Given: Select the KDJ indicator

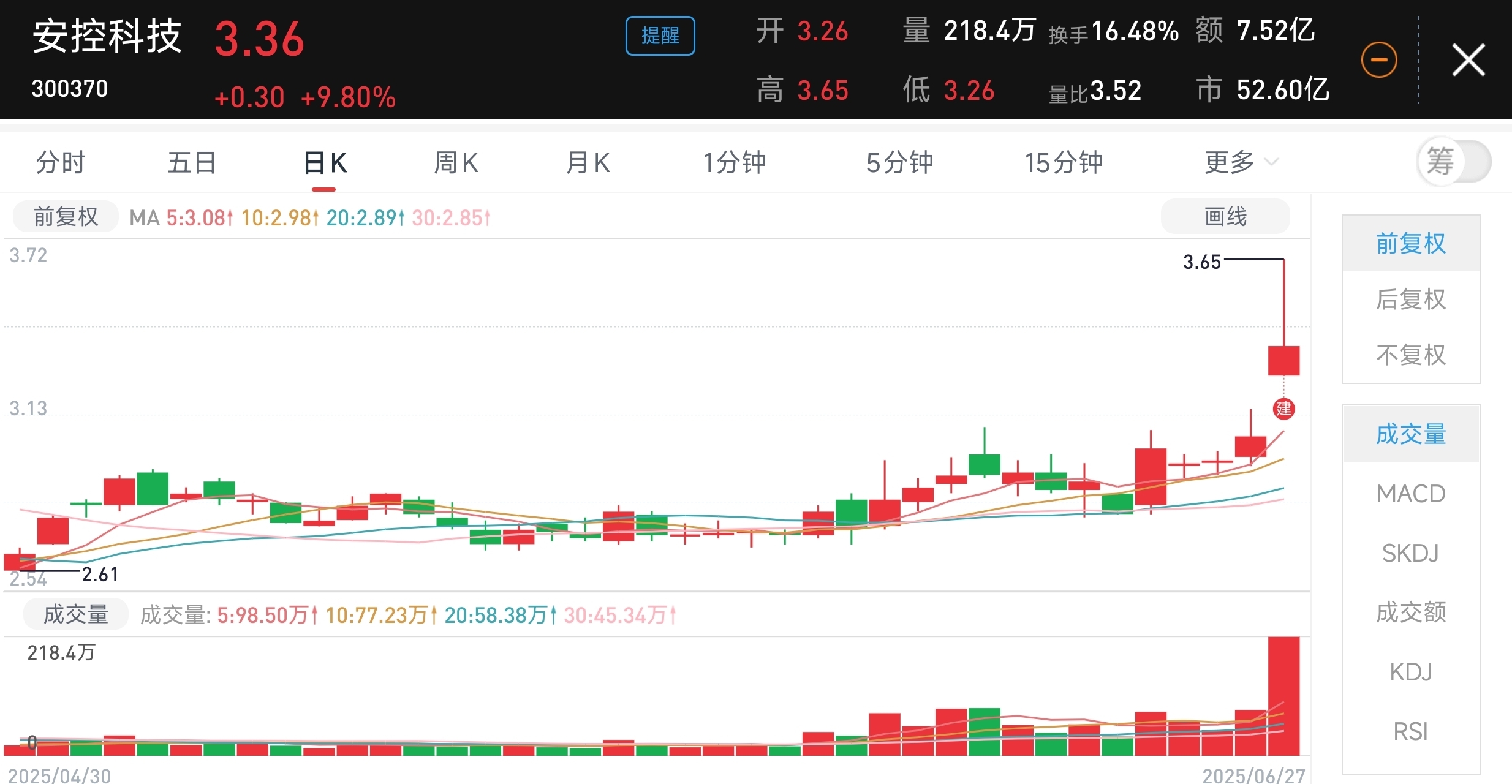Looking at the screenshot, I should coord(1411,672).
